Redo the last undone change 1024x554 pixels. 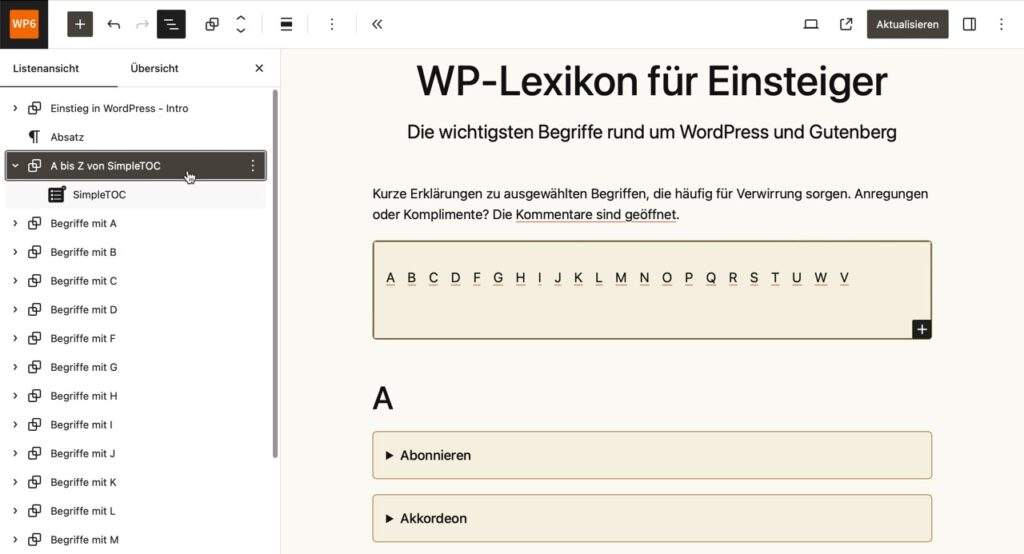pyautogui.click(x=142, y=24)
